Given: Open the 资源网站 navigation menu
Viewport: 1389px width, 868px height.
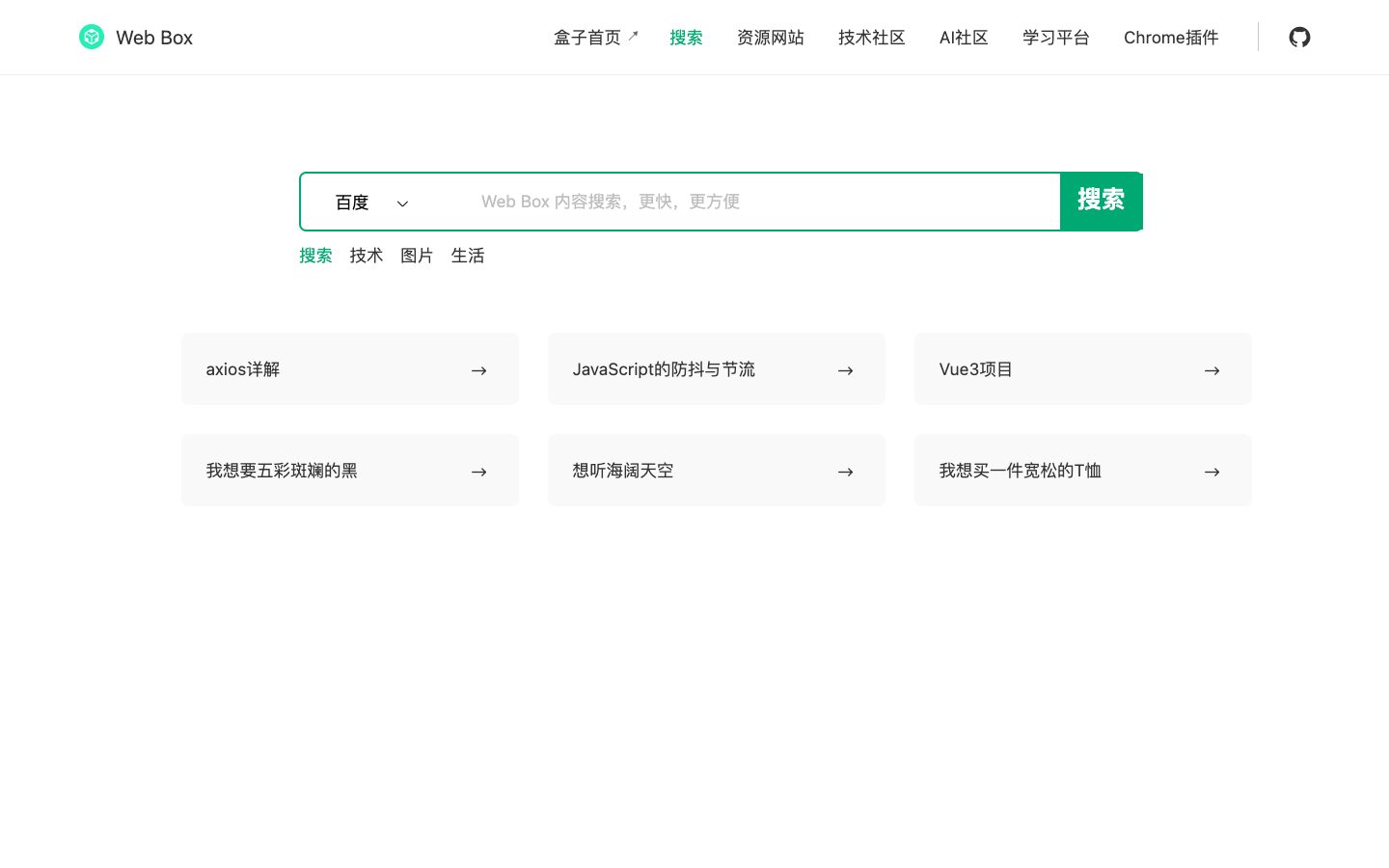Looking at the screenshot, I should click(x=770, y=37).
